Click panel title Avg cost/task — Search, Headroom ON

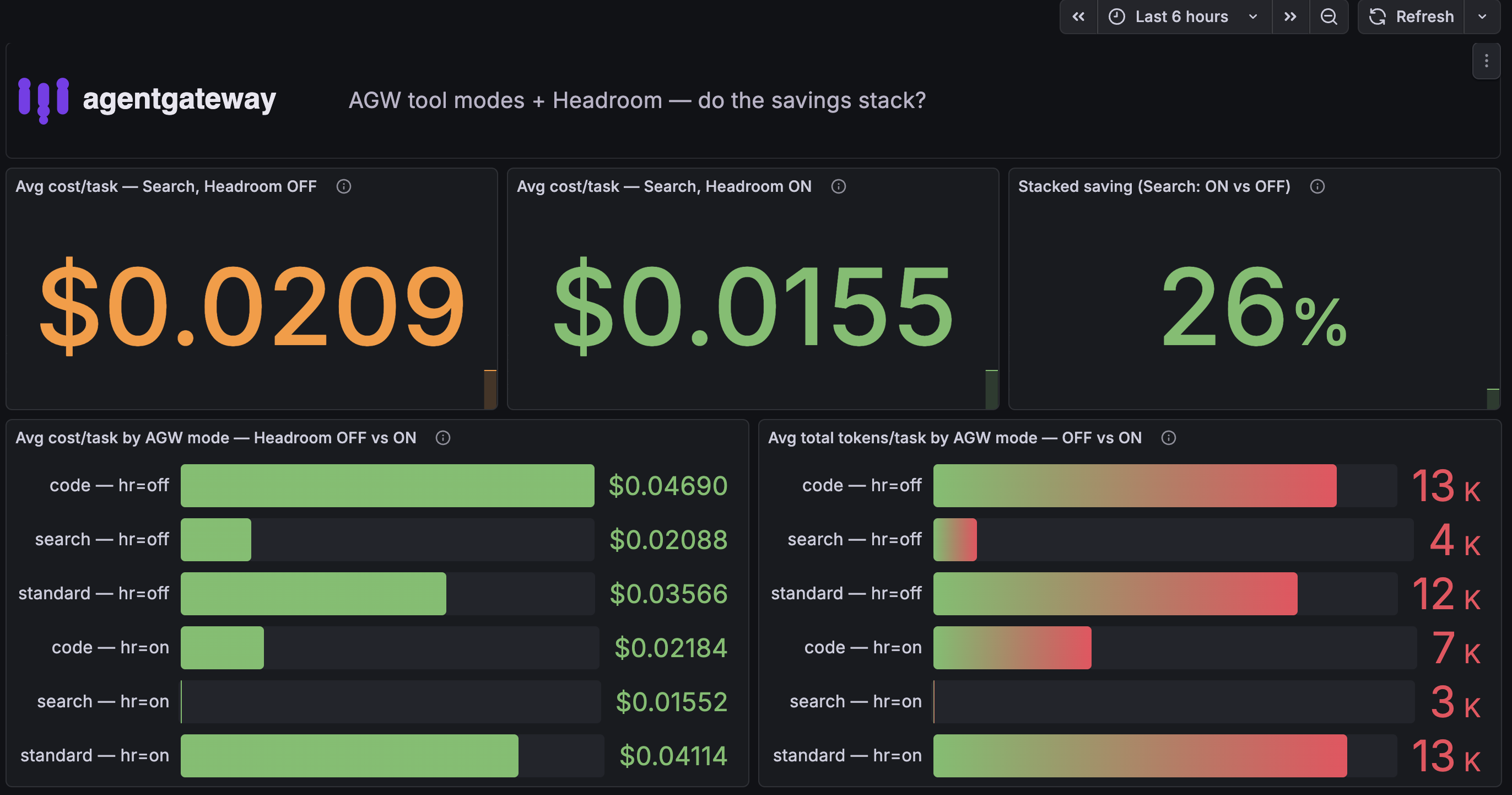[664, 187]
